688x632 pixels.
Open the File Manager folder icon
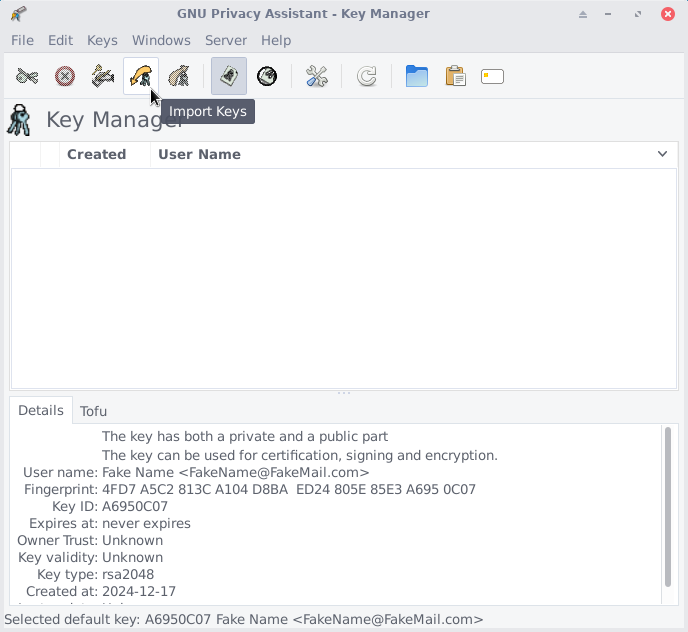click(417, 76)
